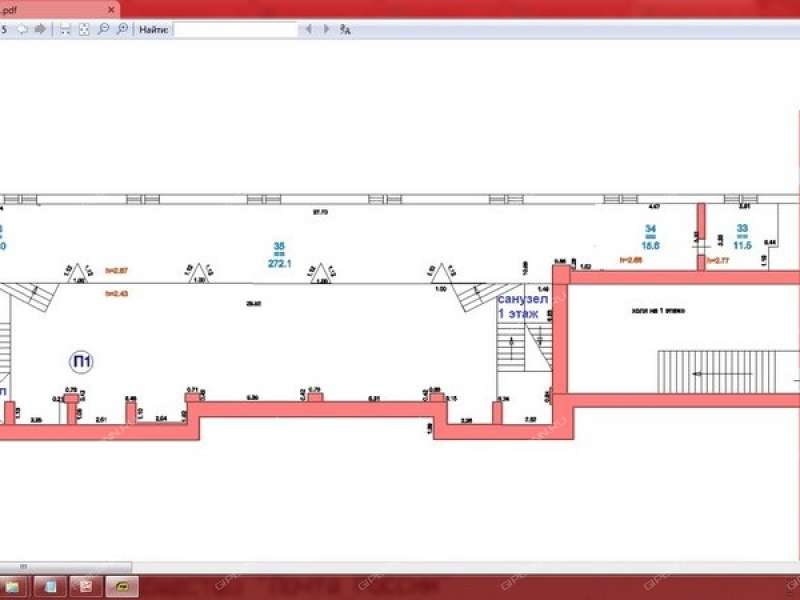Go to the next page arrow
Viewport: 800px width, 600px height.
(40, 29)
